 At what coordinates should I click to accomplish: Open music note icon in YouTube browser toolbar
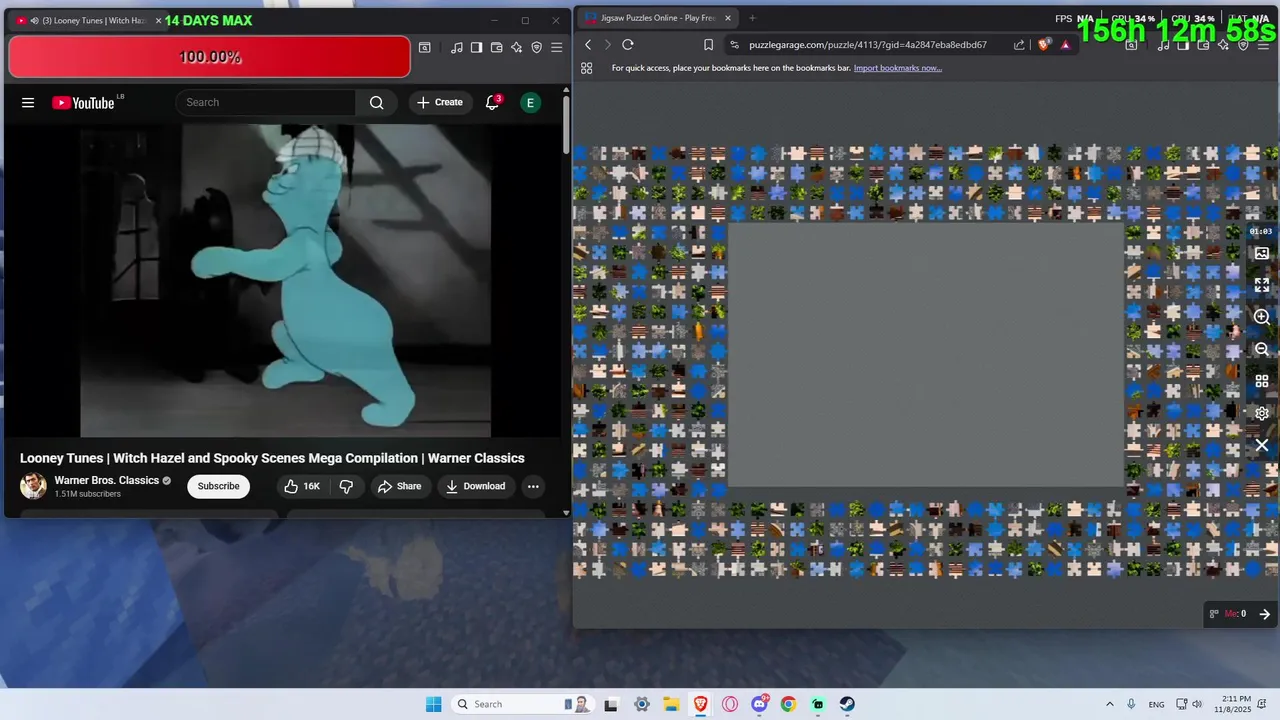coord(457,47)
